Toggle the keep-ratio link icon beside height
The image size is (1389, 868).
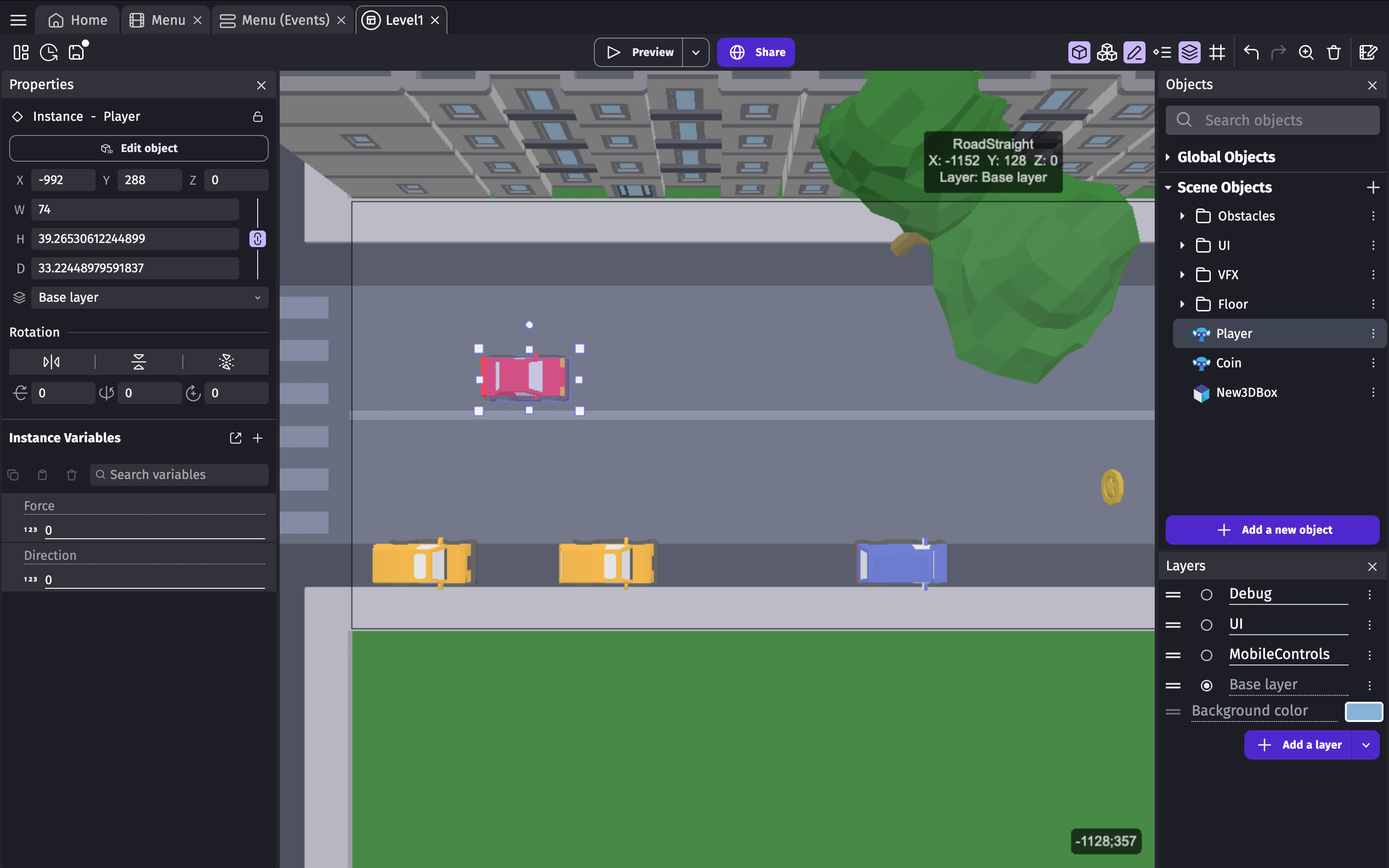[x=258, y=239]
